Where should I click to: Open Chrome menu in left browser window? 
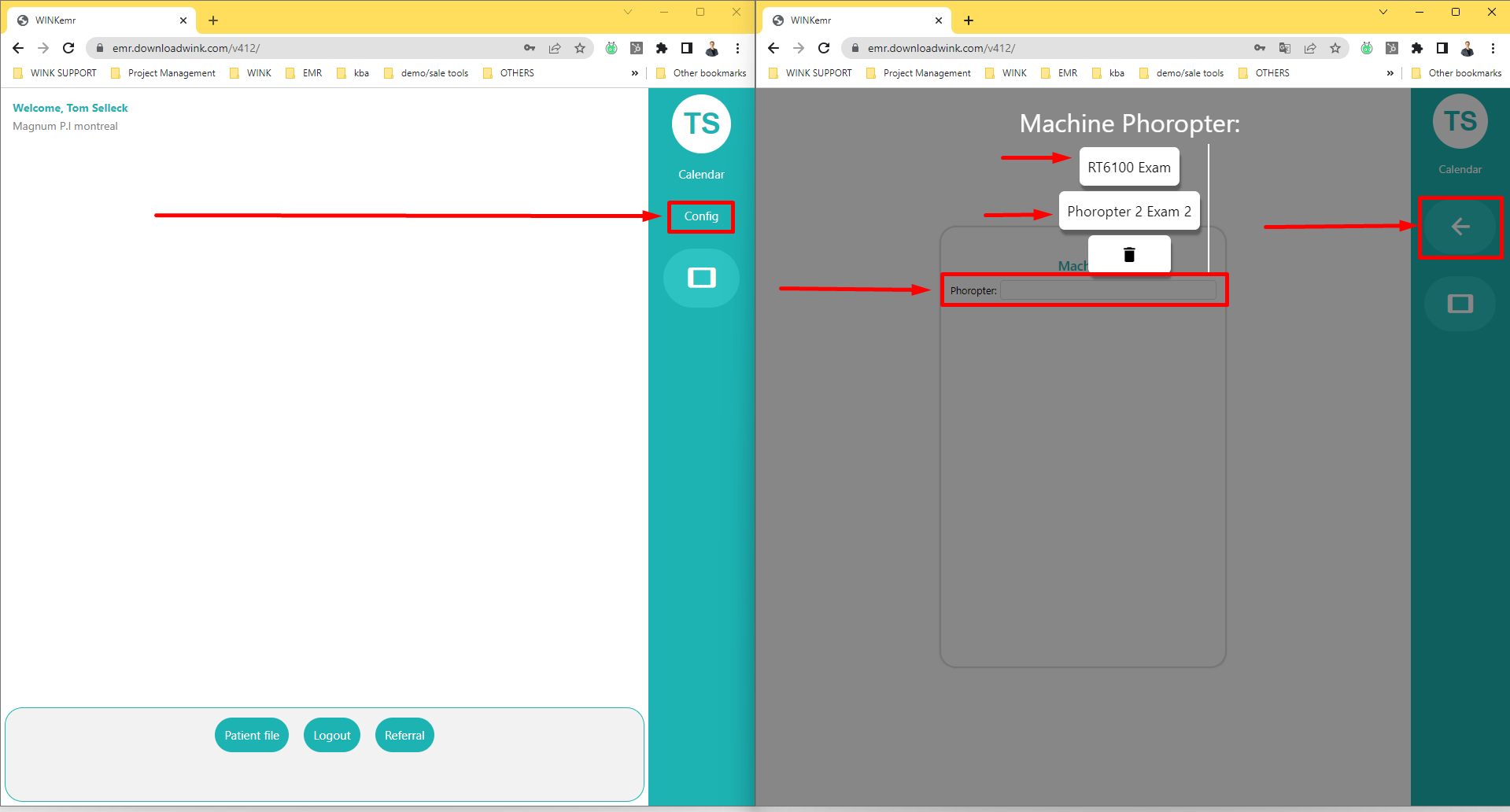[737, 48]
